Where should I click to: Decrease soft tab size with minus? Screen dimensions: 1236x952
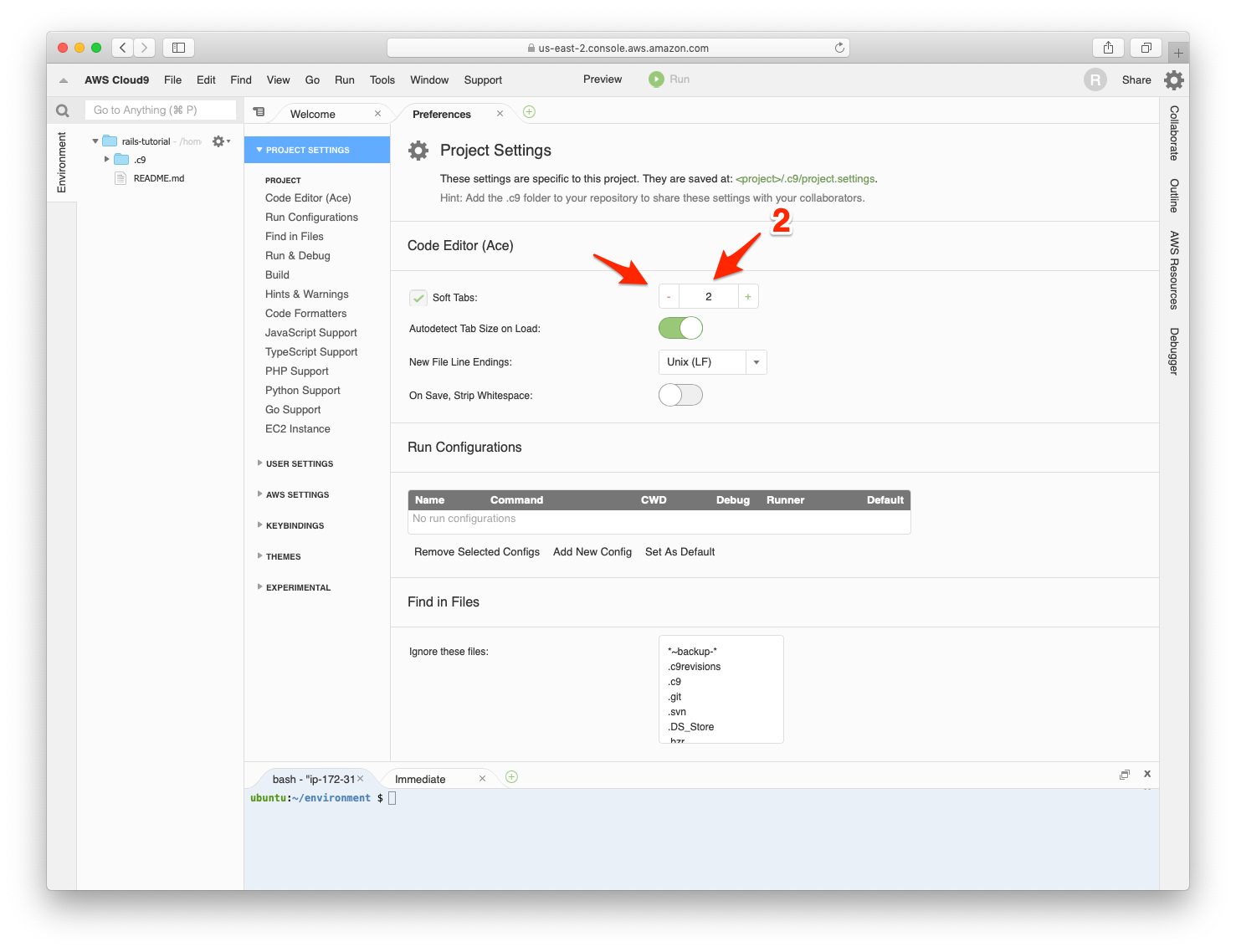pyautogui.click(x=669, y=297)
